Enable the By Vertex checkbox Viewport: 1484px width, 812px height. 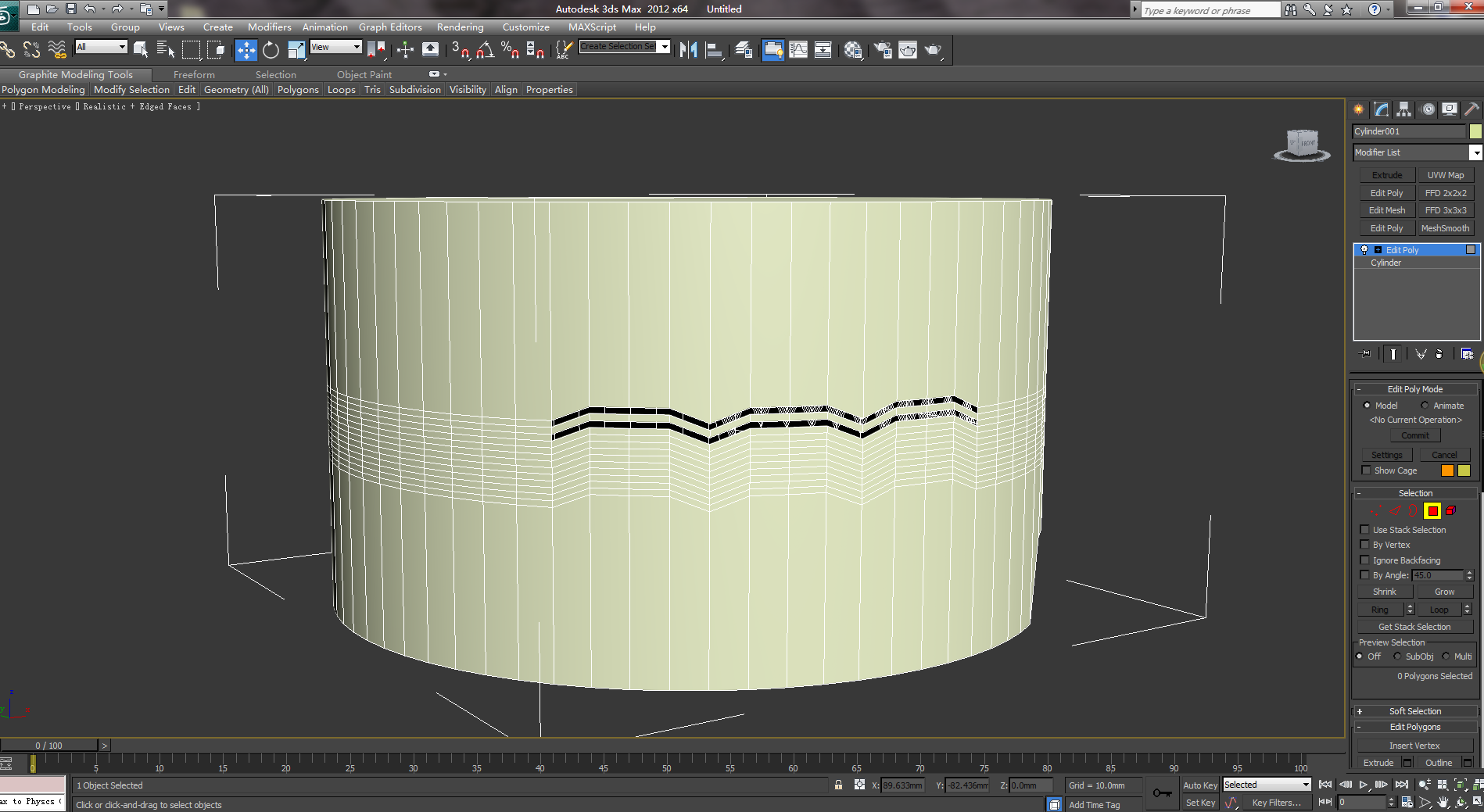pyautogui.click(x=1365, y=545)
